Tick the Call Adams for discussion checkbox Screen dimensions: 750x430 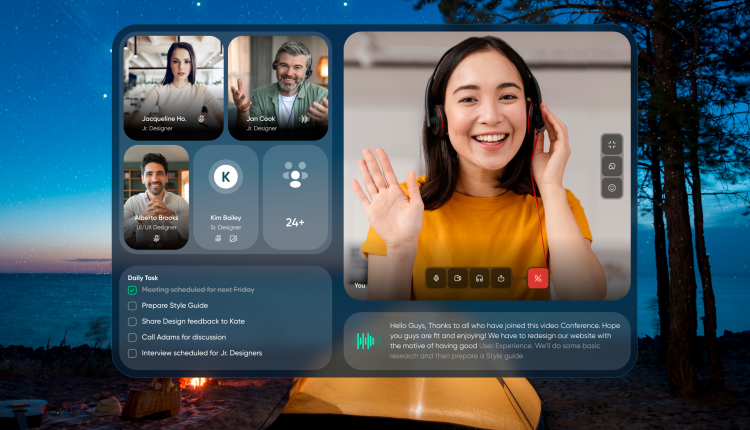click(x=132, y=337)
